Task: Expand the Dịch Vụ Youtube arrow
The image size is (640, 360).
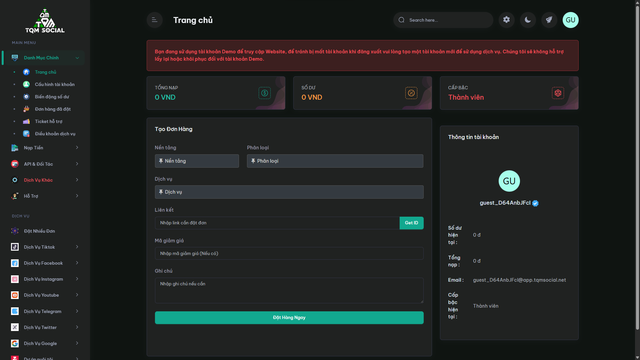Action: pyautogui.click(x=77, y=295)
